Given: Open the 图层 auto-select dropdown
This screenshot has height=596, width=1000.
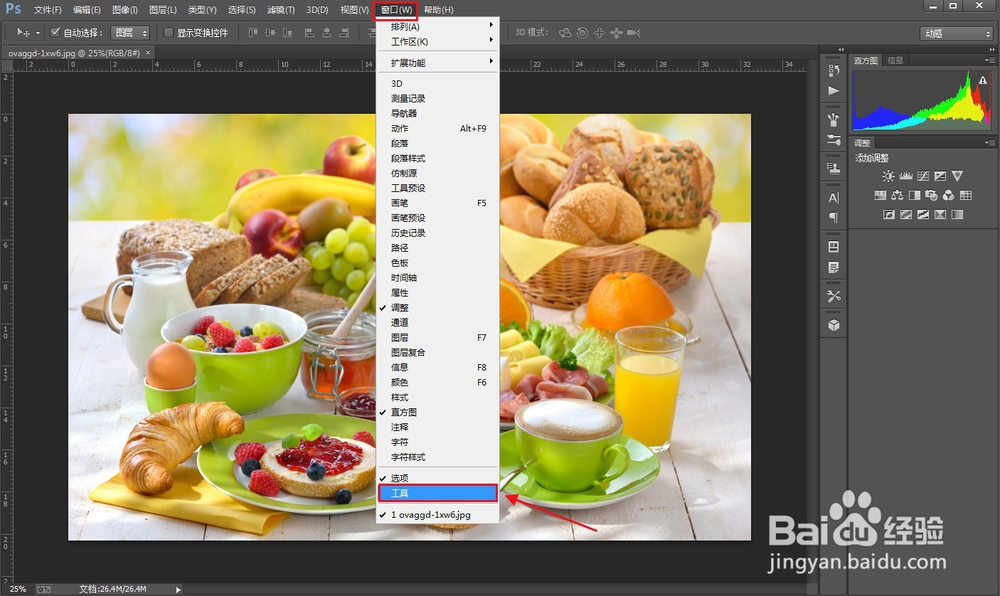Looking at the screenshot, I should point(130,33).
